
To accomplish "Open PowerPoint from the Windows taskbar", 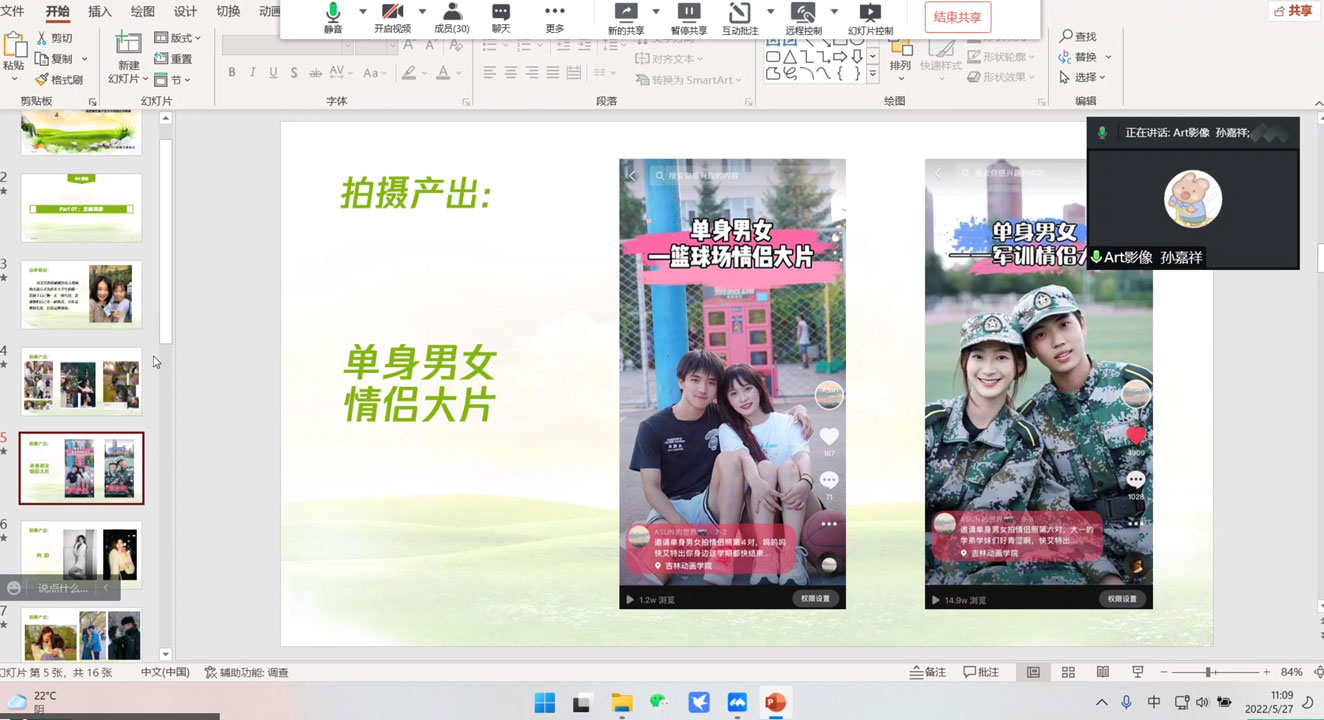I will pyautogui.click(x=775, y=702).
